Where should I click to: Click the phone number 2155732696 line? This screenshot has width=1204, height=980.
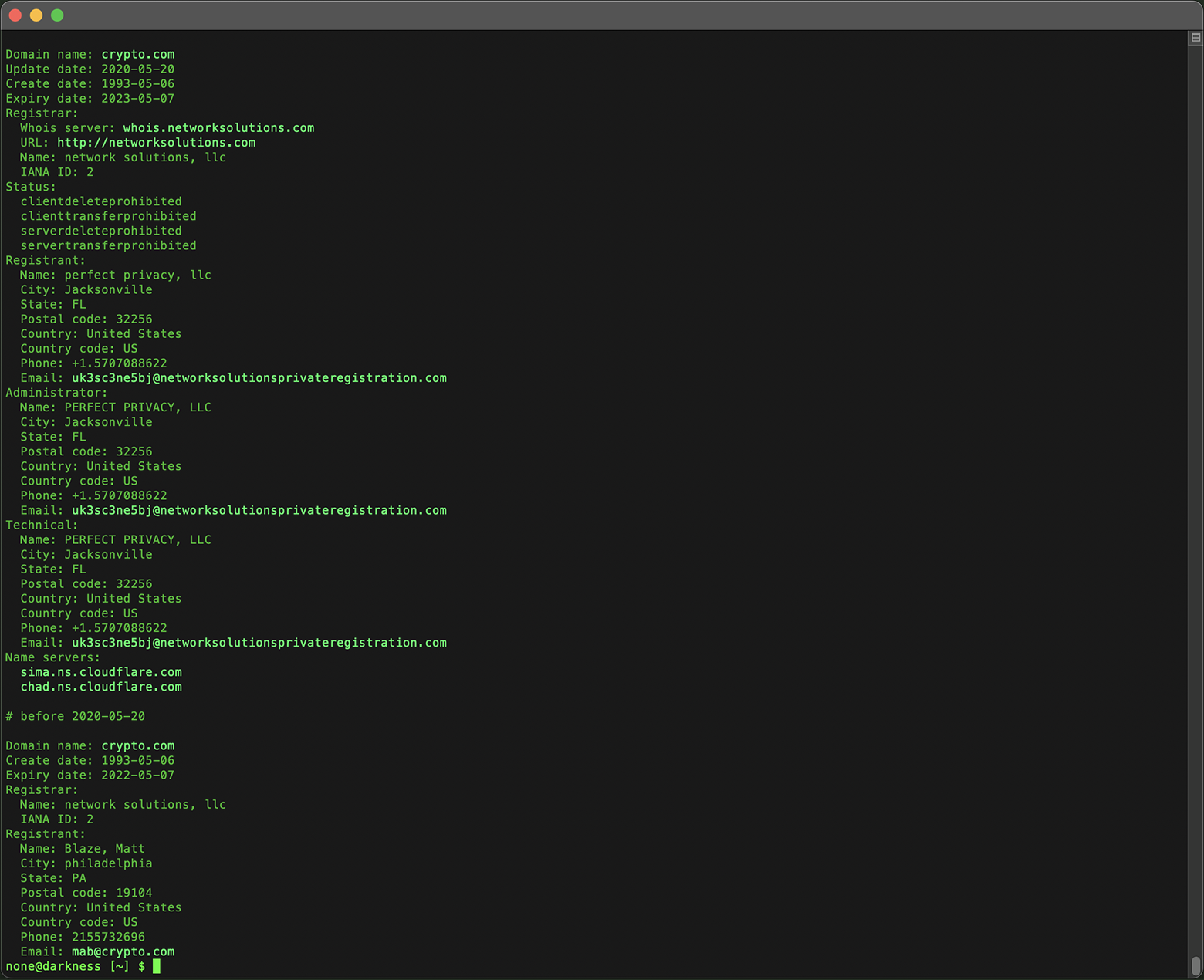(107, 936)
